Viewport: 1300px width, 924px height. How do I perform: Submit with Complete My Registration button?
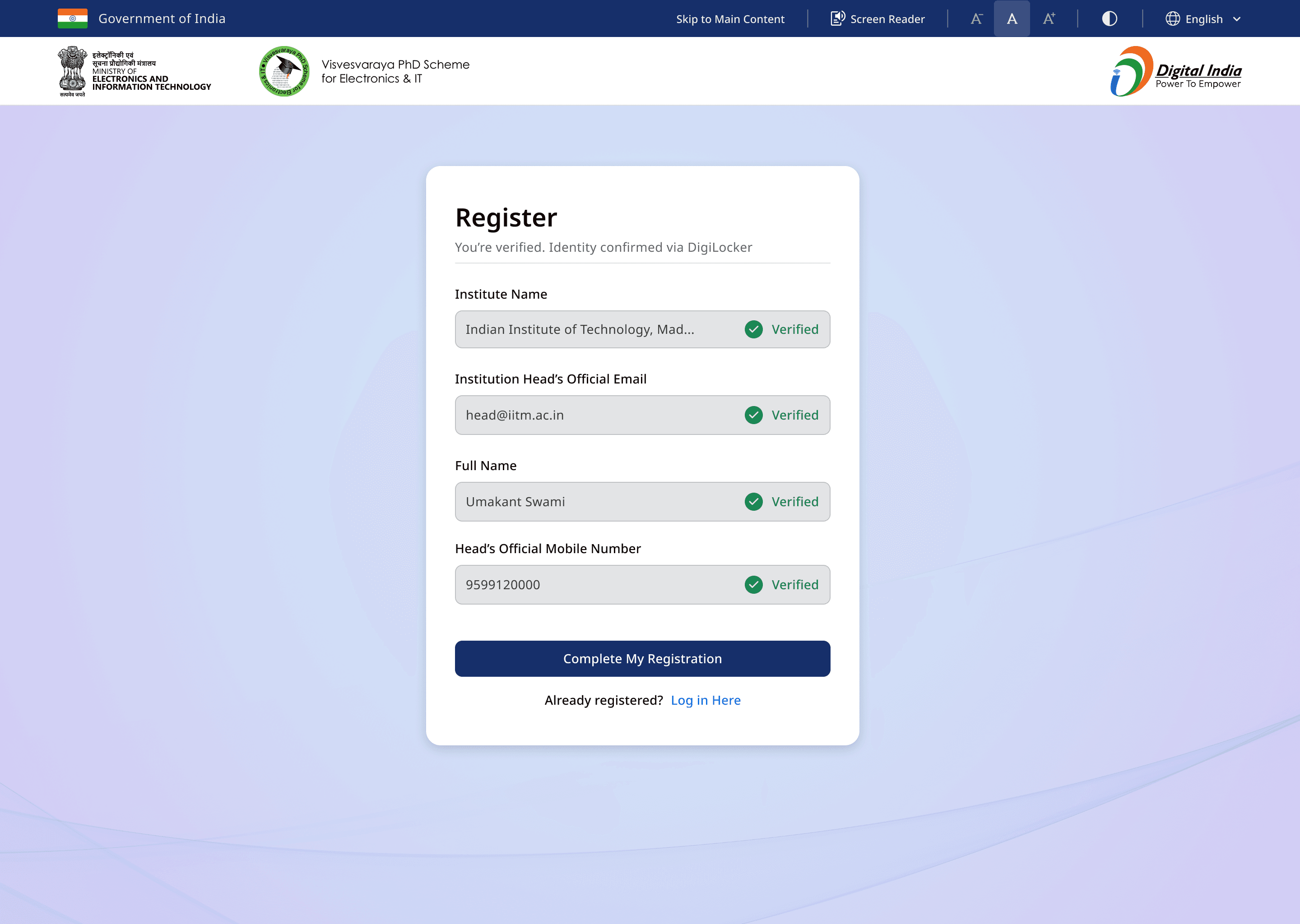pos(643,659)
